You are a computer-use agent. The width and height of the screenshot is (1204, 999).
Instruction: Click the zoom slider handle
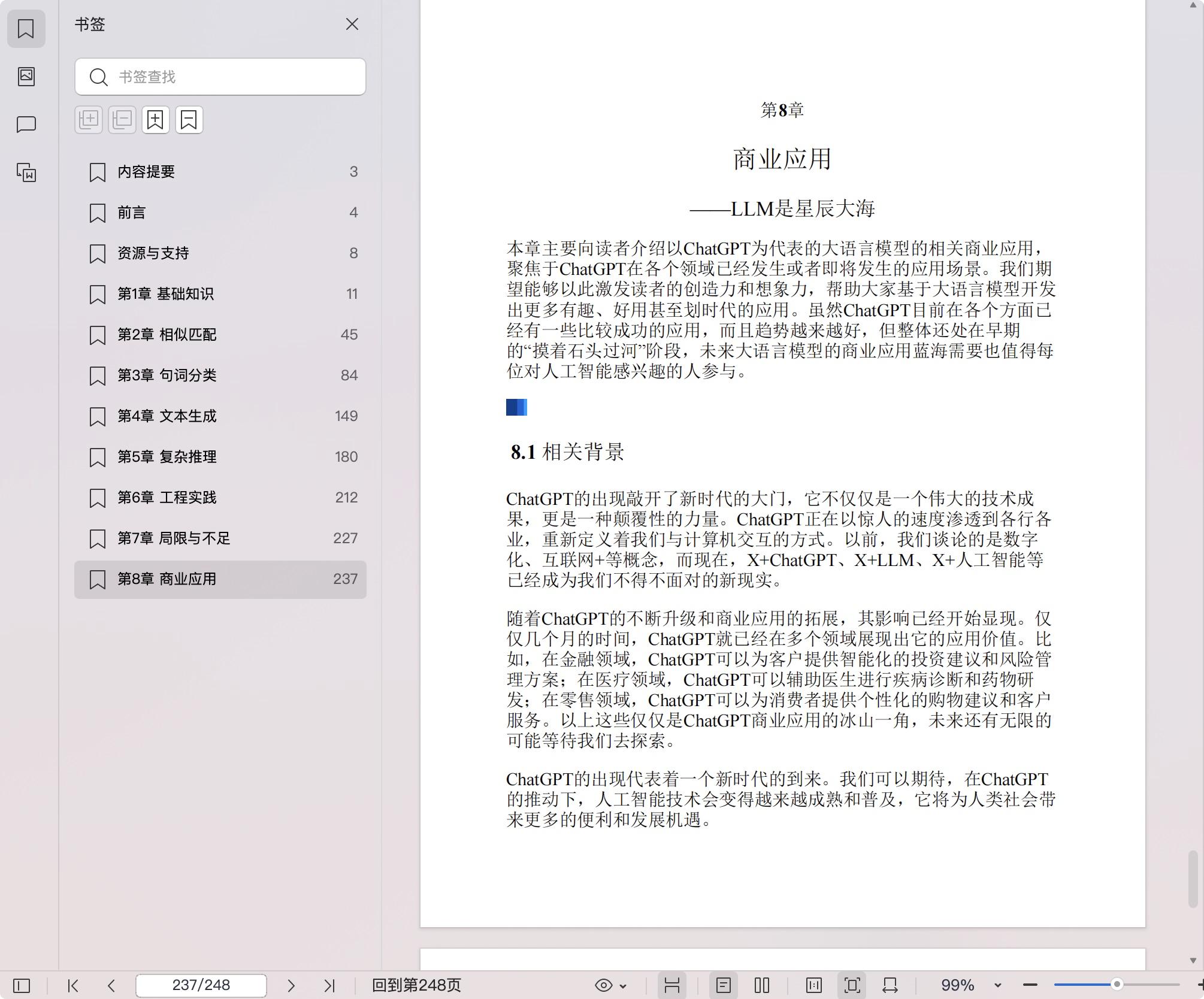pos(1117,985)
